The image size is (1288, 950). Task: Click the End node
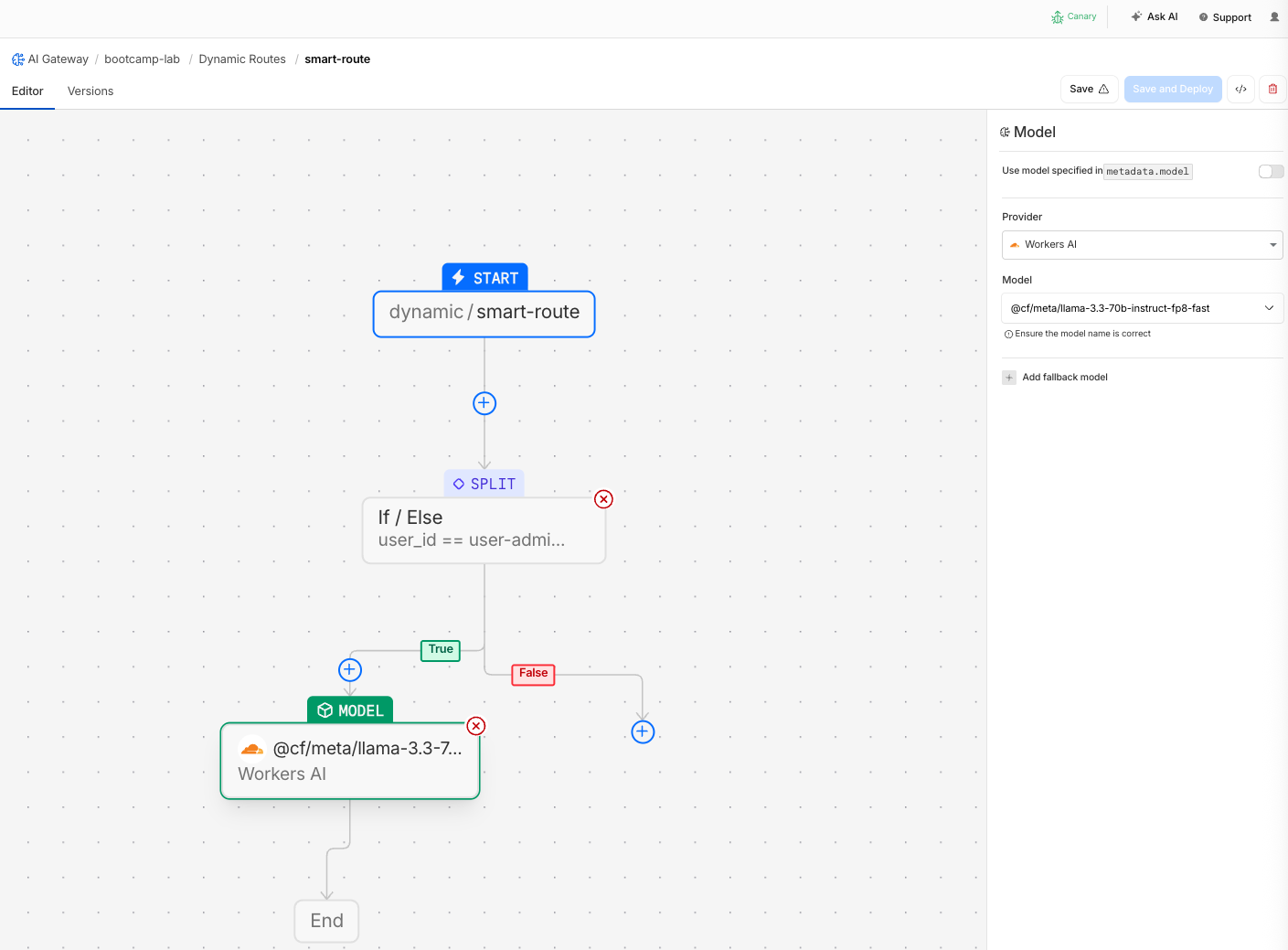click(326, 921)
